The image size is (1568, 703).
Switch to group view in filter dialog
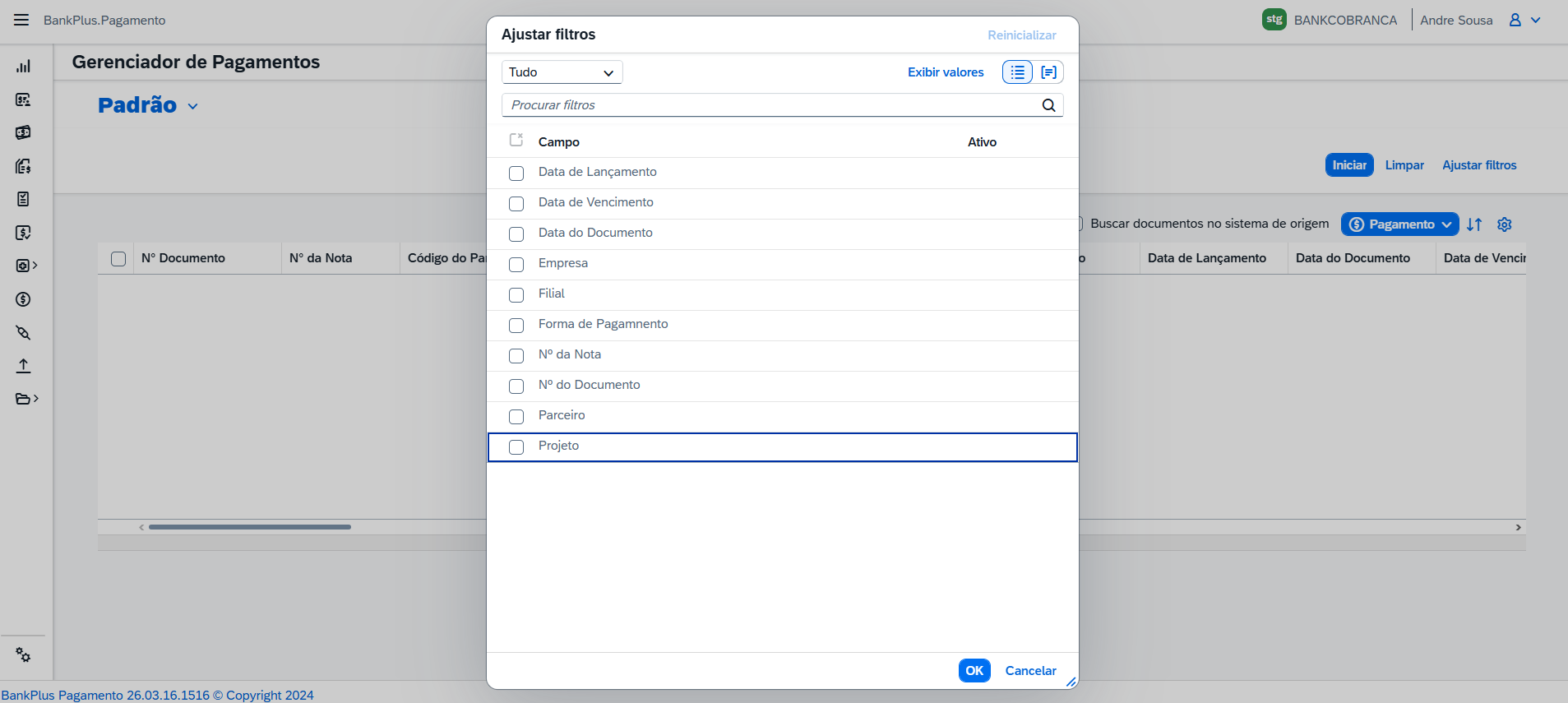pos(1048,72)
